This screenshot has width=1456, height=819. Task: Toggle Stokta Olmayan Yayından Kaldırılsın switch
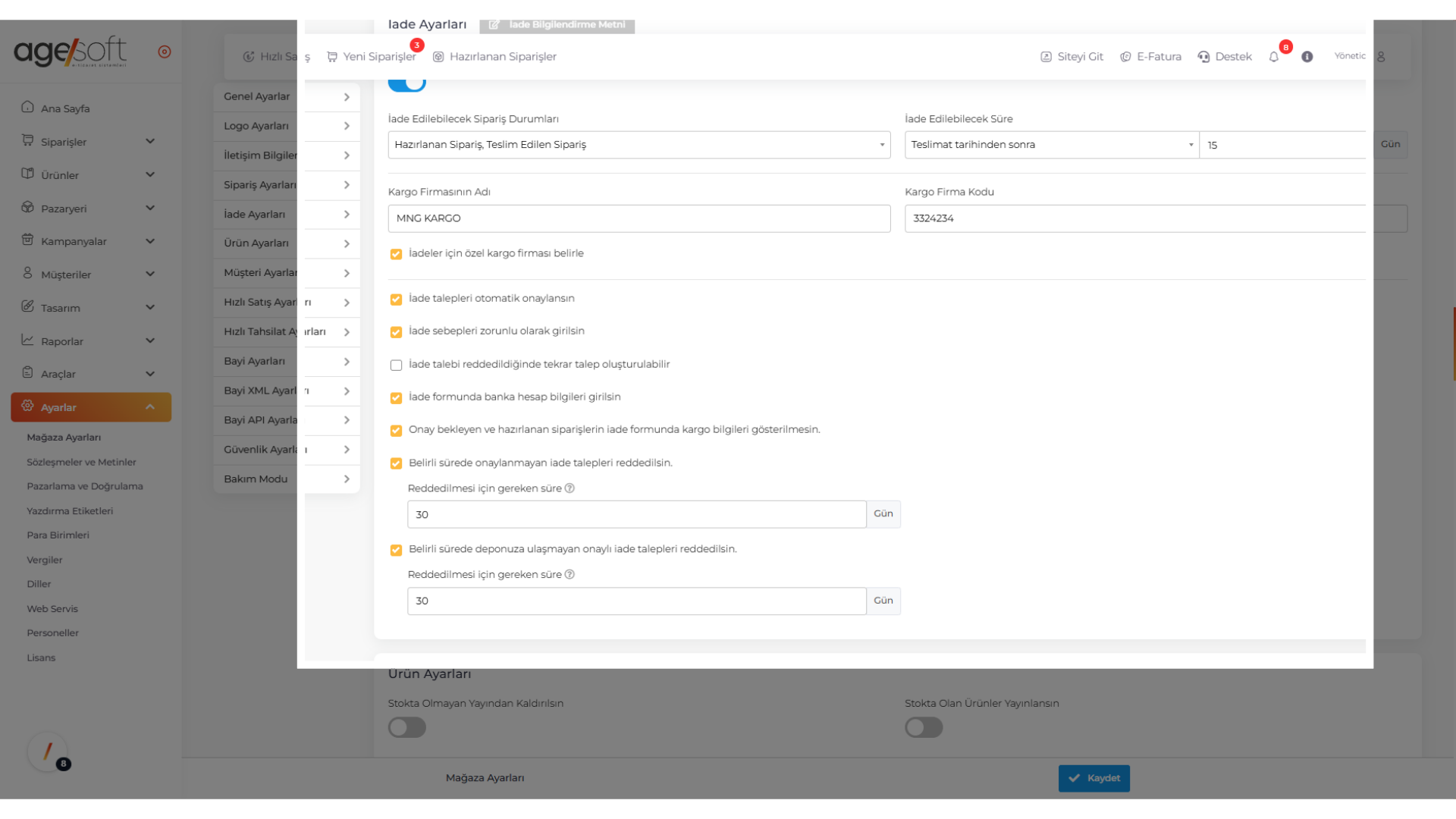[407, 728]
